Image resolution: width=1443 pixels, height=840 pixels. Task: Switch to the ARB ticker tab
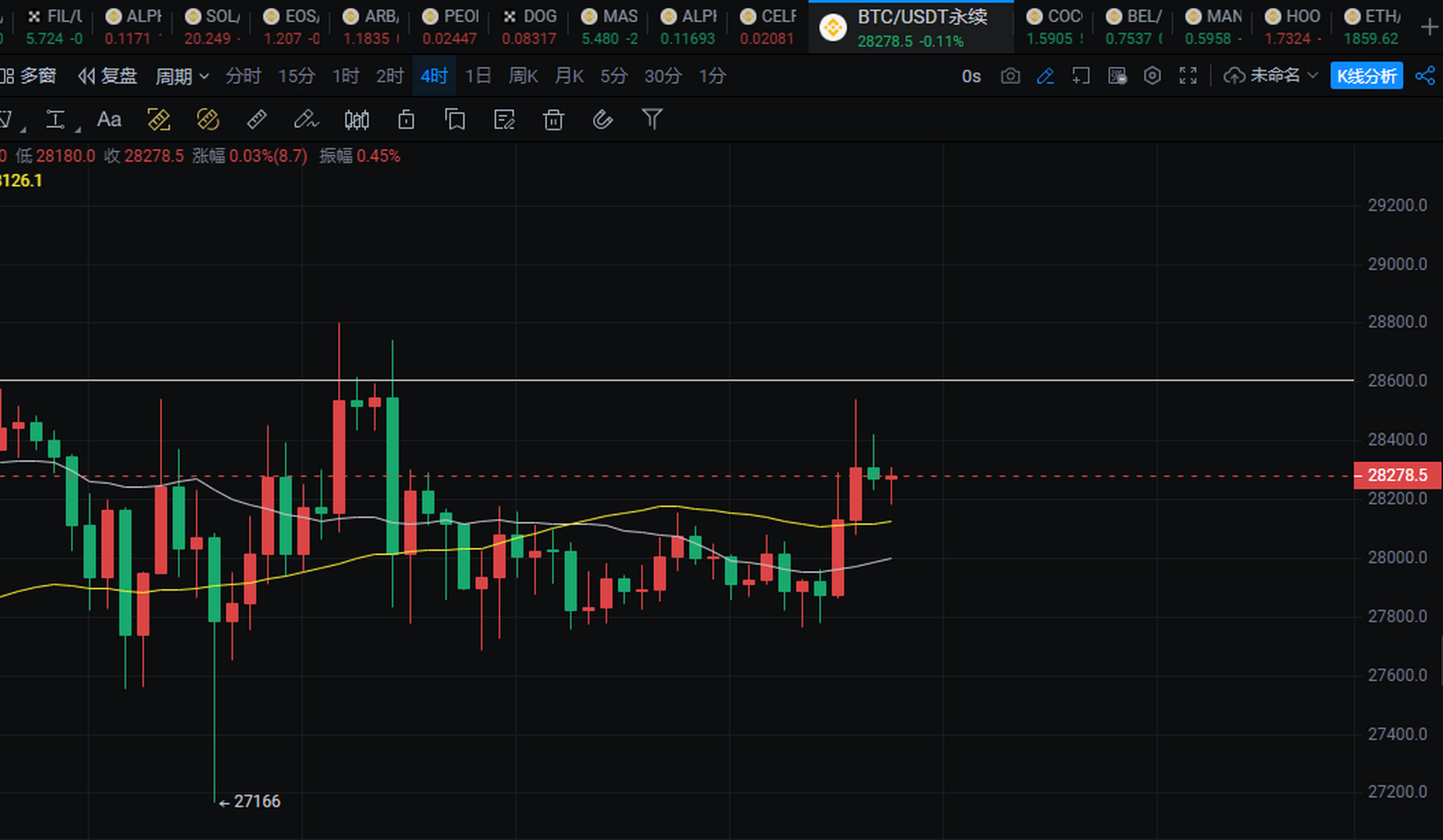pos(371,28)
